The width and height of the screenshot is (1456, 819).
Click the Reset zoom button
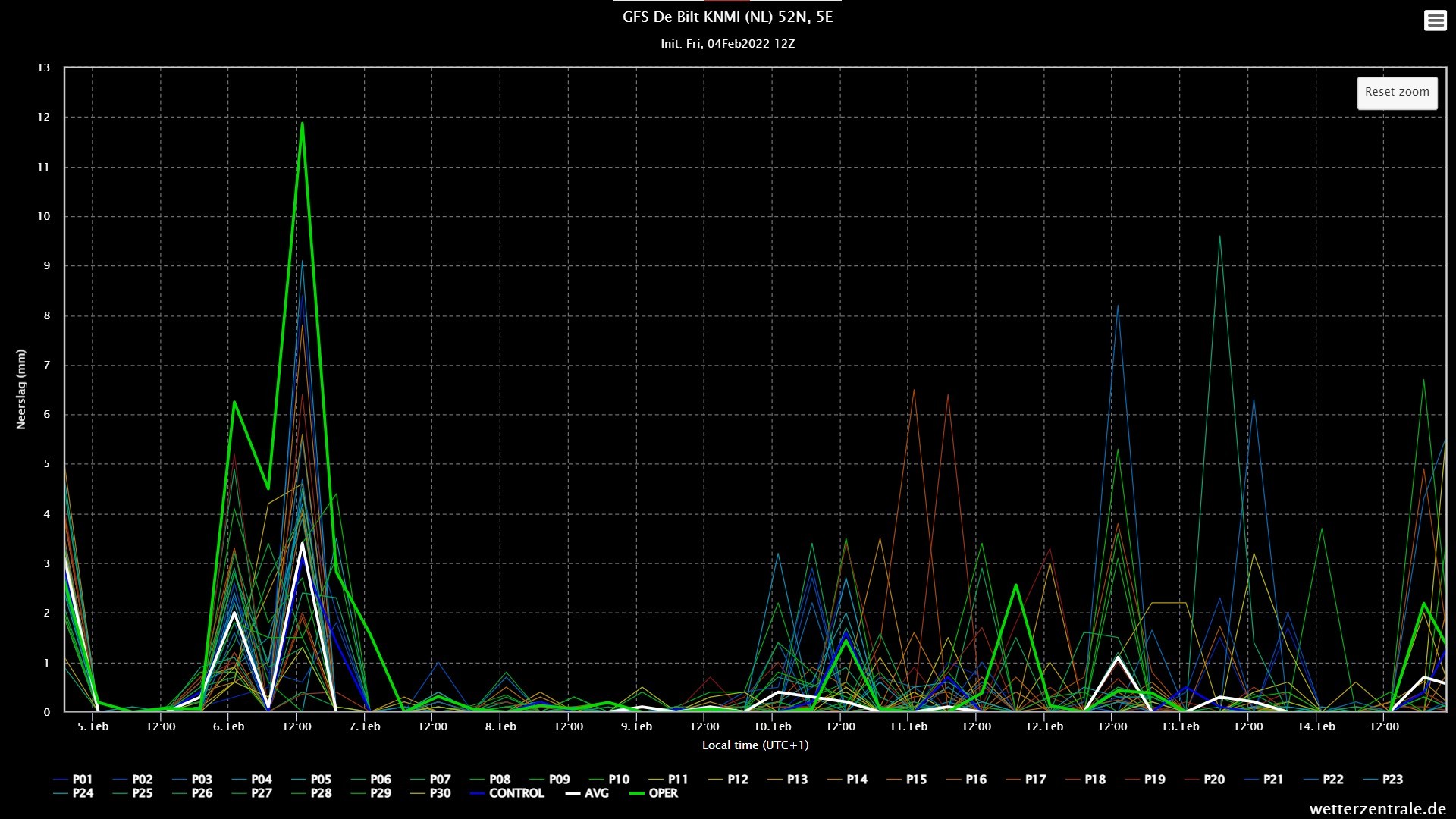point(1397,93)
